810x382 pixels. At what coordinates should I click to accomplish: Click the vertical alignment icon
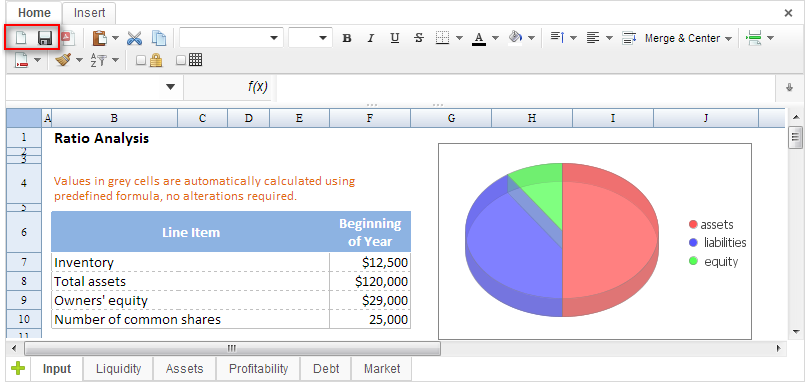click(557, 38)
